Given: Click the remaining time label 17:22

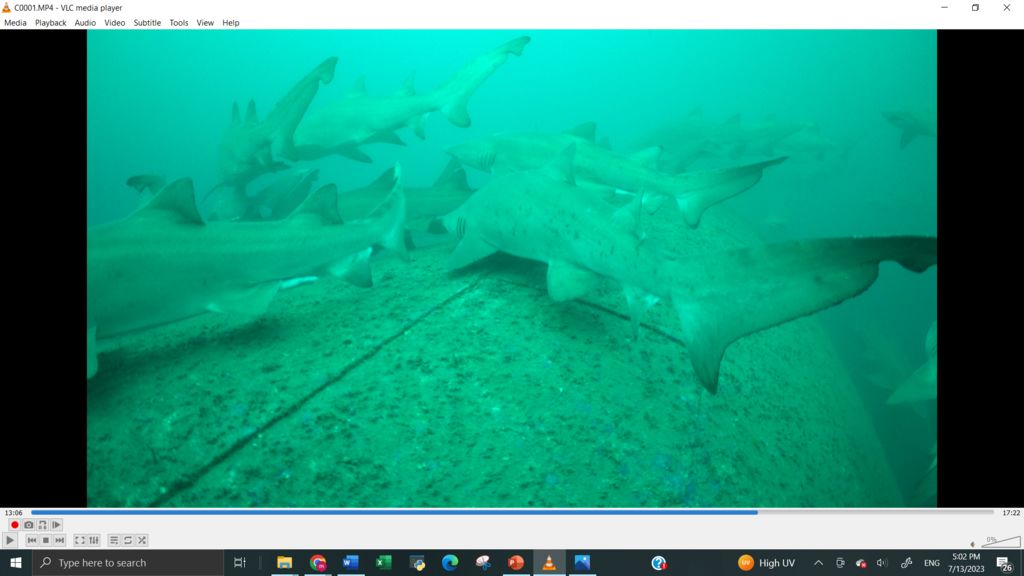Looking at the screenshot, I should click(x=1010, y=513).
